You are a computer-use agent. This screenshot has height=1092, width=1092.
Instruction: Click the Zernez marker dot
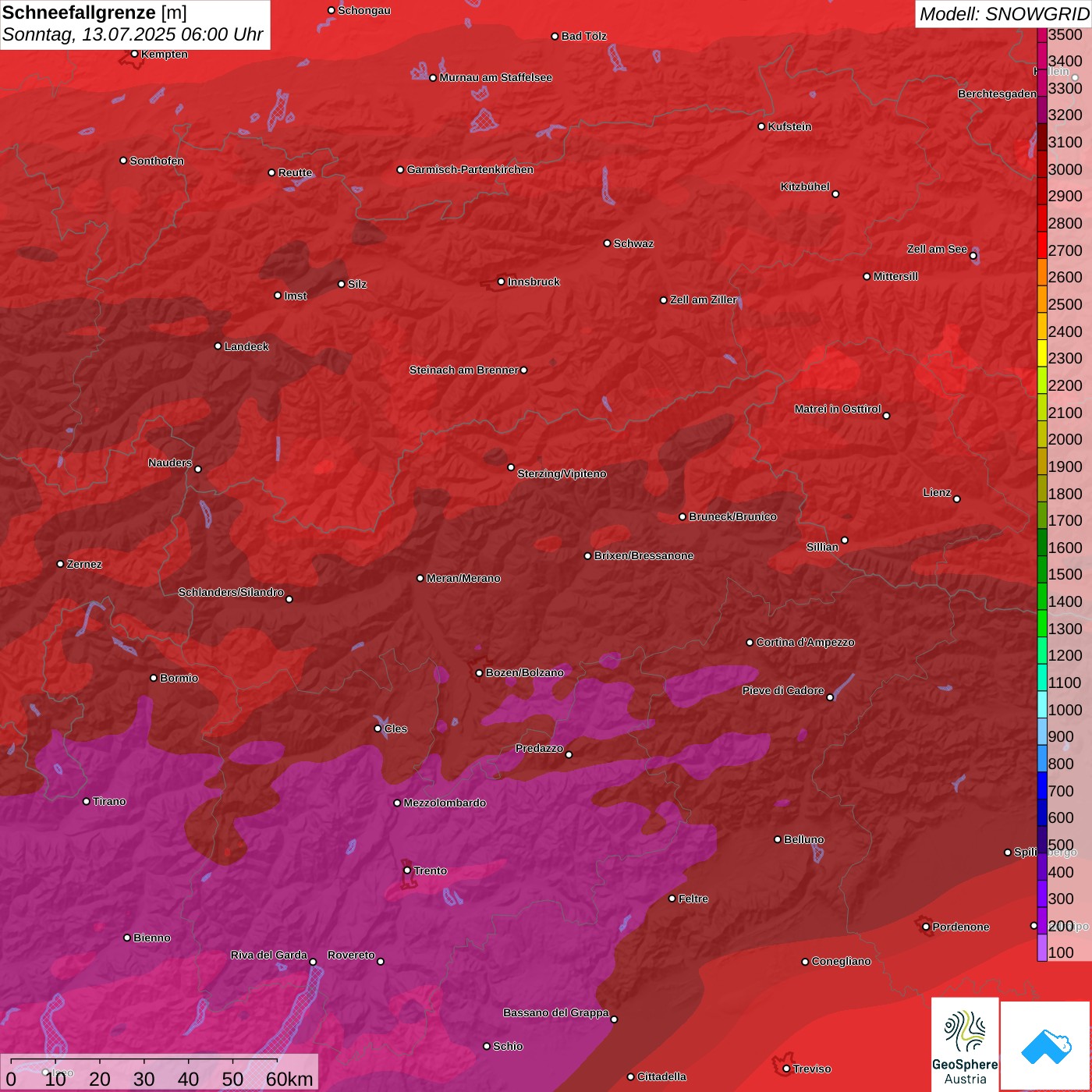61,564
